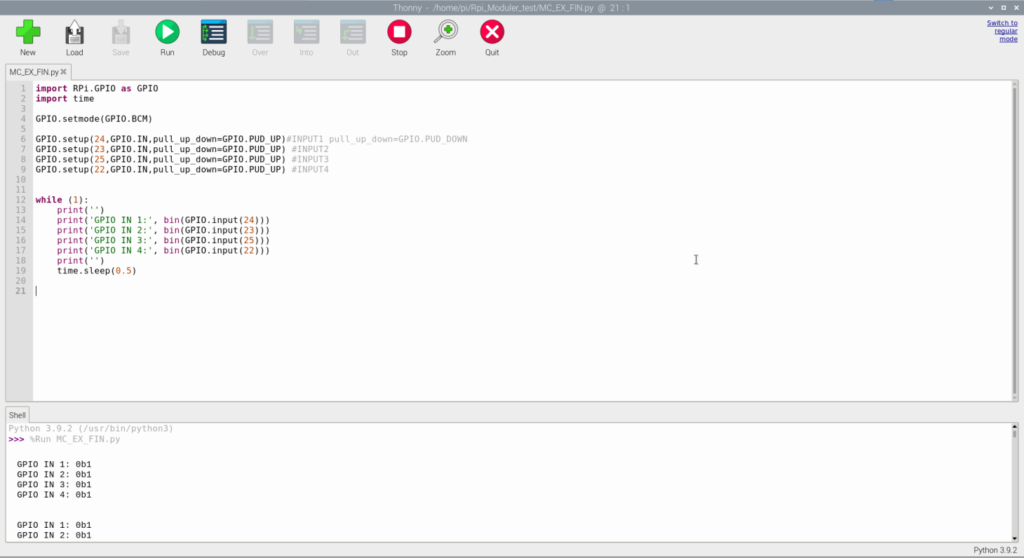Image resolution: width=1024 pixels, height=558 pixels.
Task: Close the MC_EX_FIN.py tab
Action: pyautogui.click(x=64, y=72)
